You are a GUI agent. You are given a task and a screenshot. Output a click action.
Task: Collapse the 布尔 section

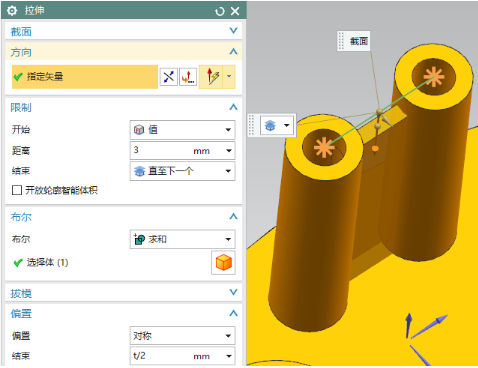(234, 216)
